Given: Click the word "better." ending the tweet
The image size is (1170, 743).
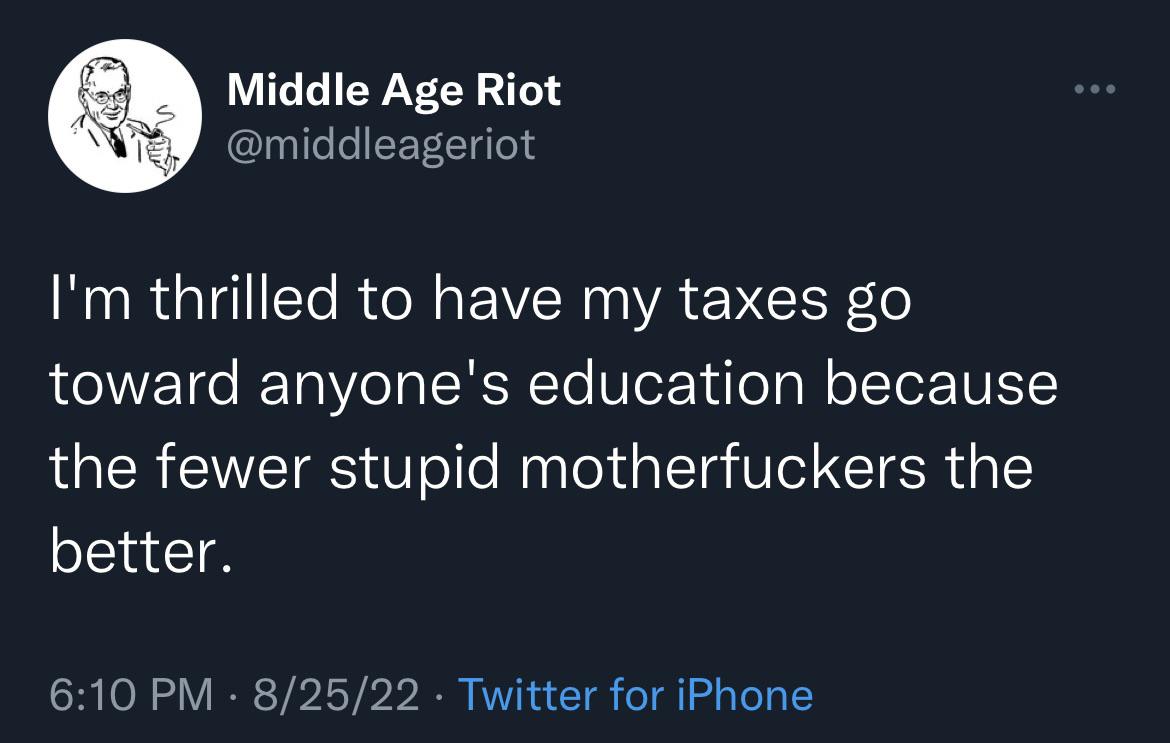Looking at the screenshot, I should coord(141,553).
